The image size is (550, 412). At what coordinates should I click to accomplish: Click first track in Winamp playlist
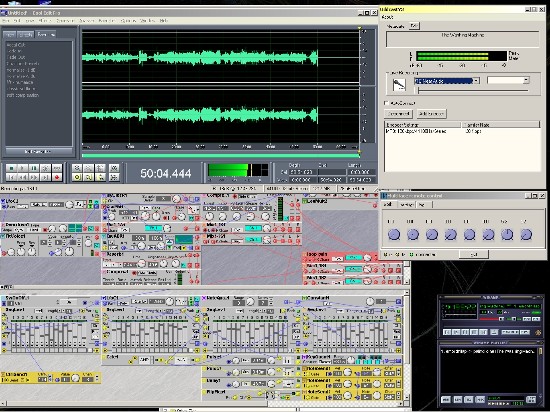pos(487,351)
